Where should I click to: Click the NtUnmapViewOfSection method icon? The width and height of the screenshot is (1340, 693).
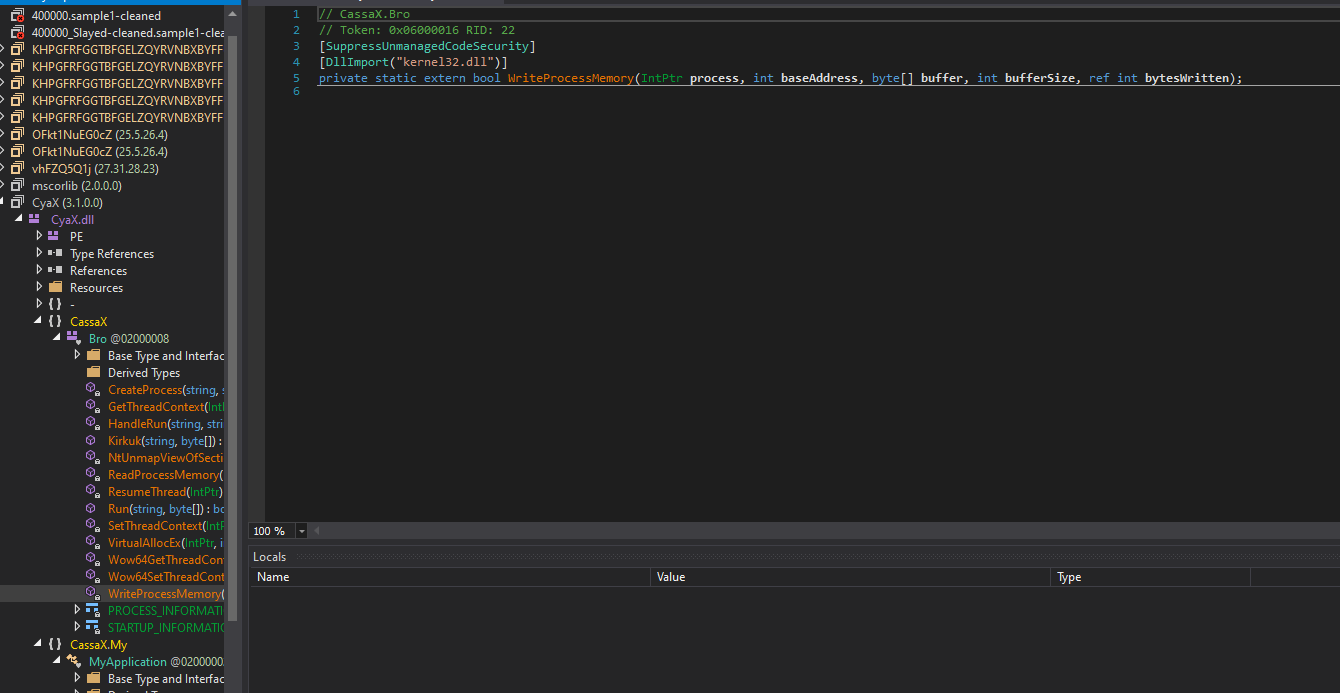(x=93, y=458)
